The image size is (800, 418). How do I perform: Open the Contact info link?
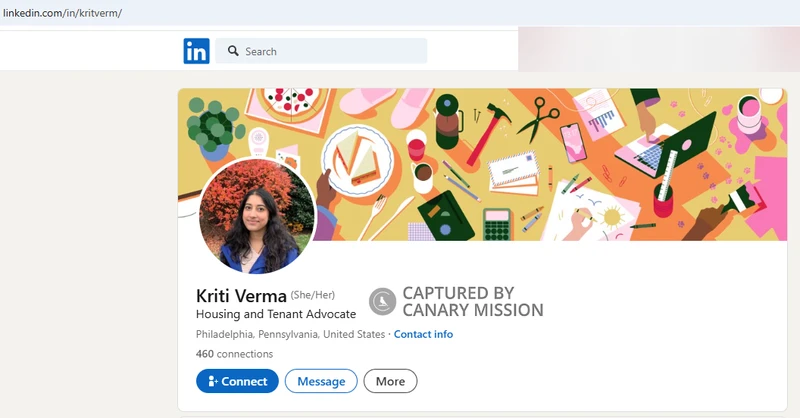423,334
